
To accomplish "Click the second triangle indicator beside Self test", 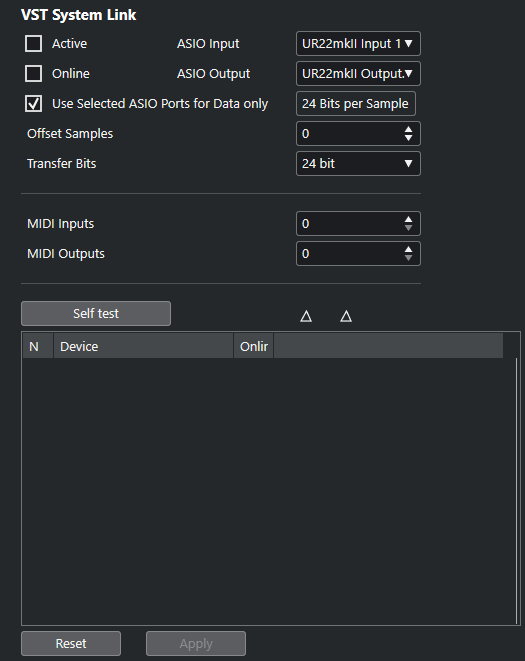I will [346, 316].
